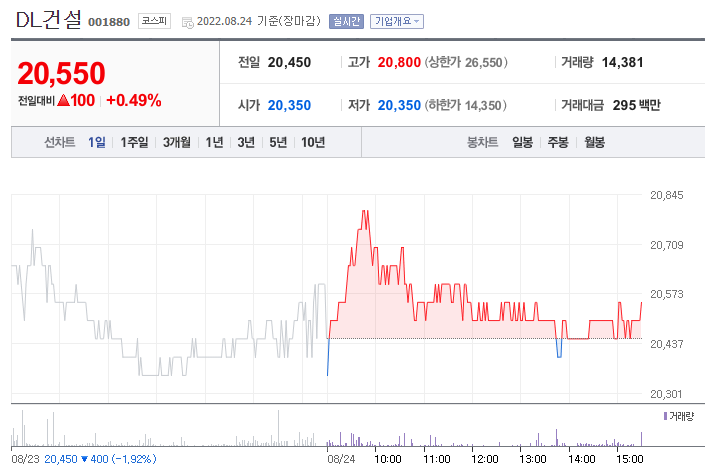Select the 3년 line chart period
The width and height of the screenshot is (705, 475).
point(246,142)
